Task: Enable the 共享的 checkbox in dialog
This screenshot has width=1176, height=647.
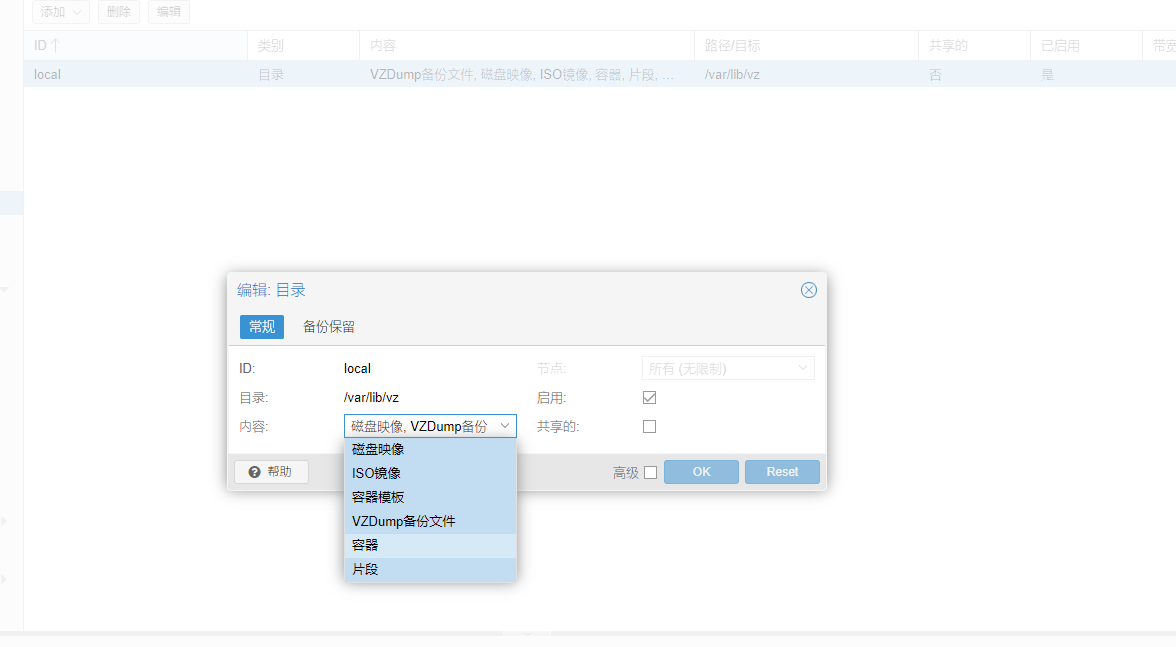Action: [x=649, y=427]
